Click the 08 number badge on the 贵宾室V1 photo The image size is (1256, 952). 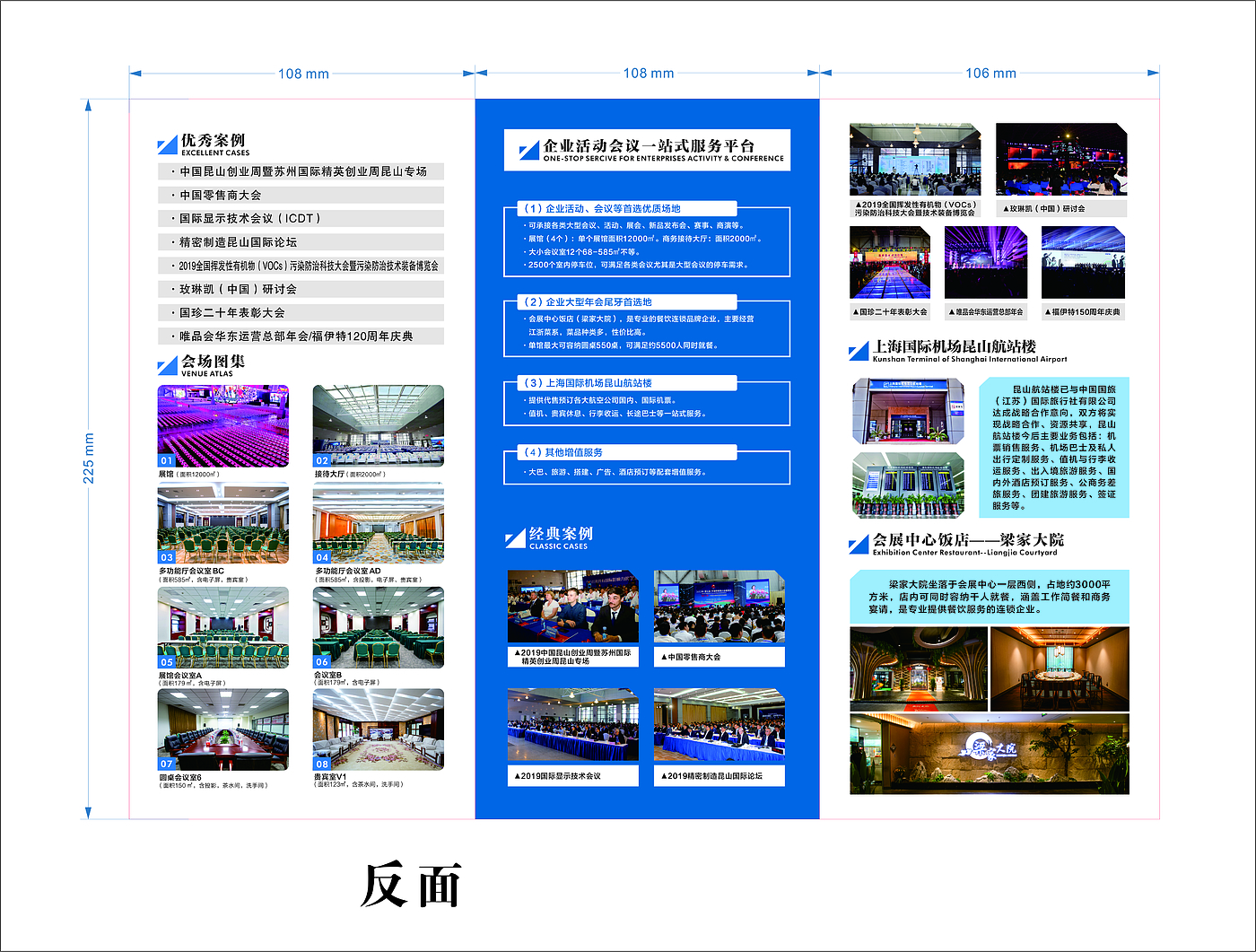click(x=322, y=764)
